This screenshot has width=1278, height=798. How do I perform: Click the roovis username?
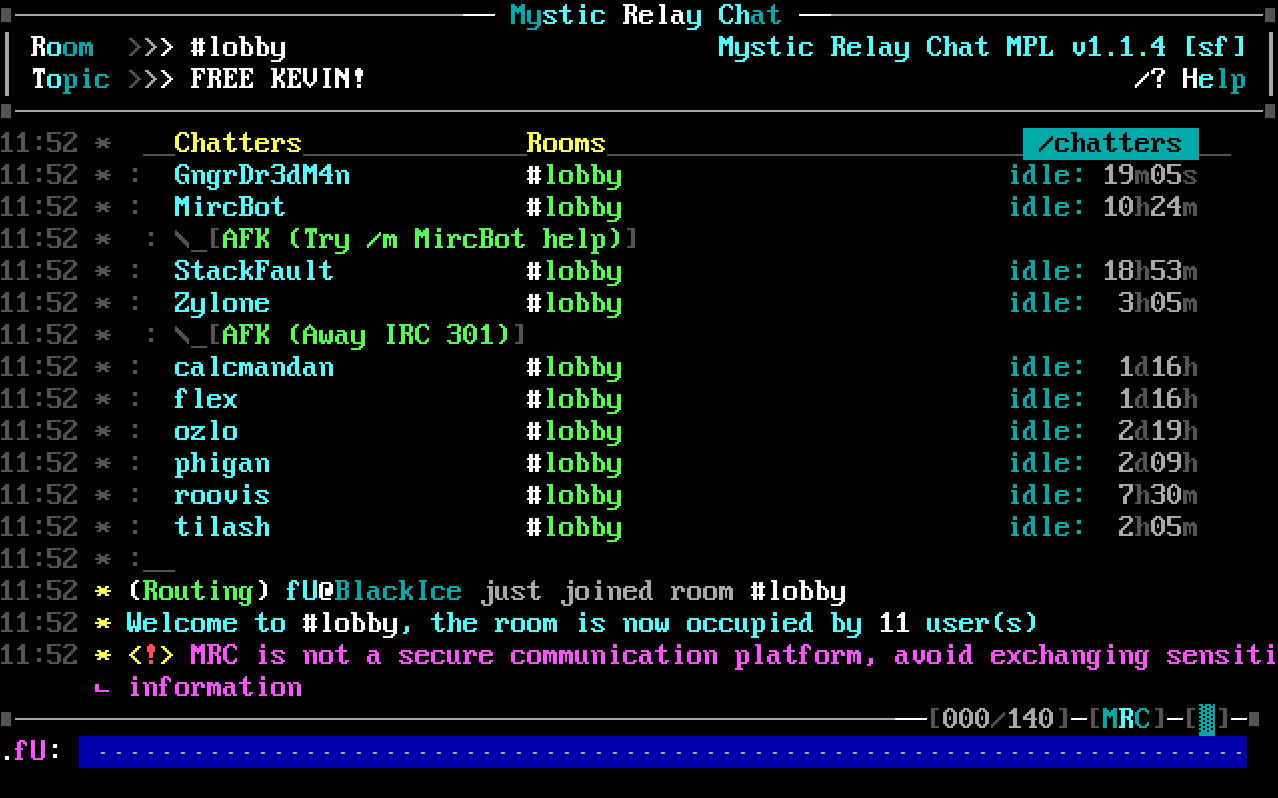pyautogui.click(x=222, y=495)
